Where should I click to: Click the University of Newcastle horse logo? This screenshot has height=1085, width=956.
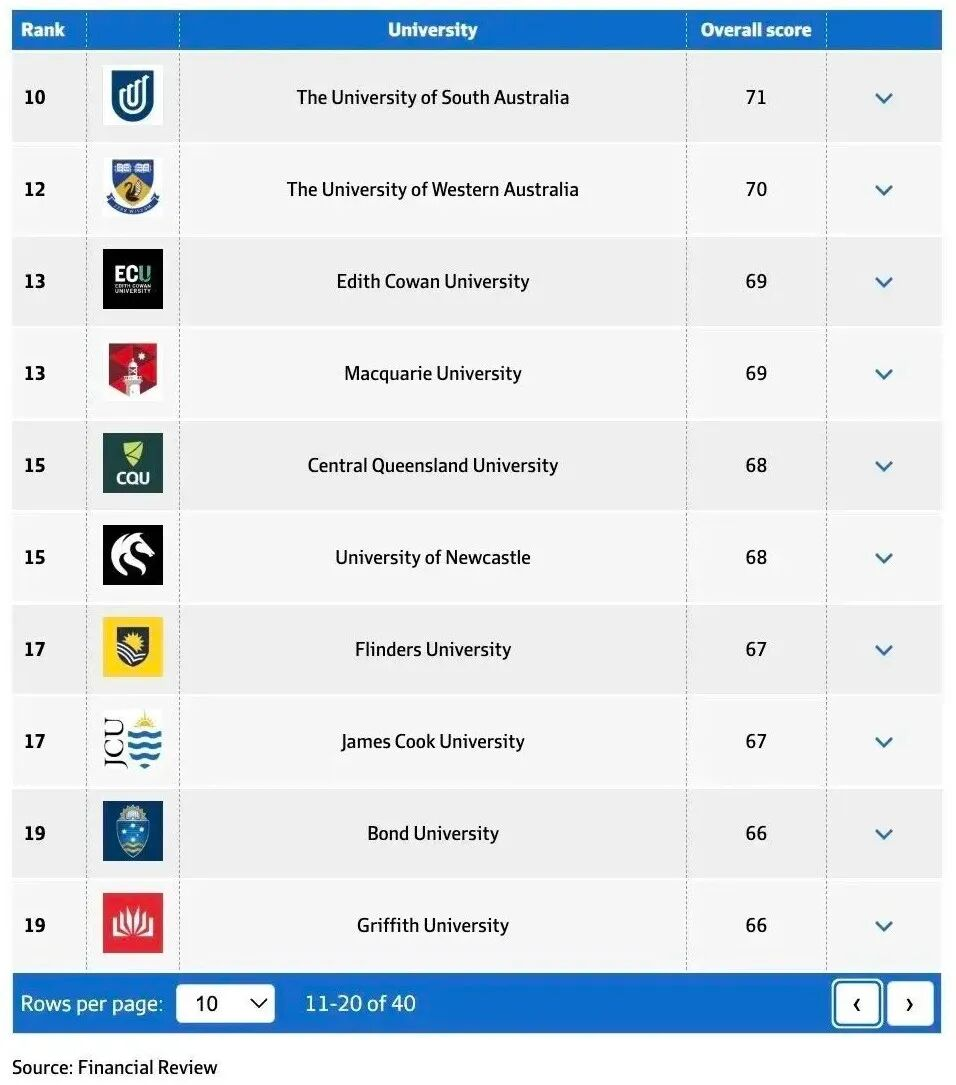coord(132,556)
